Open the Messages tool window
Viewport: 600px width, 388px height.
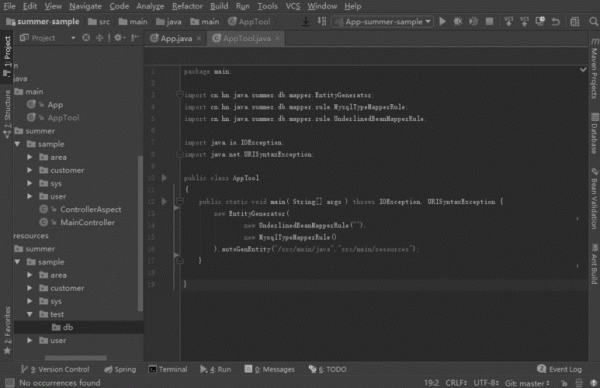pyautogui.click(x=270, y=369)
